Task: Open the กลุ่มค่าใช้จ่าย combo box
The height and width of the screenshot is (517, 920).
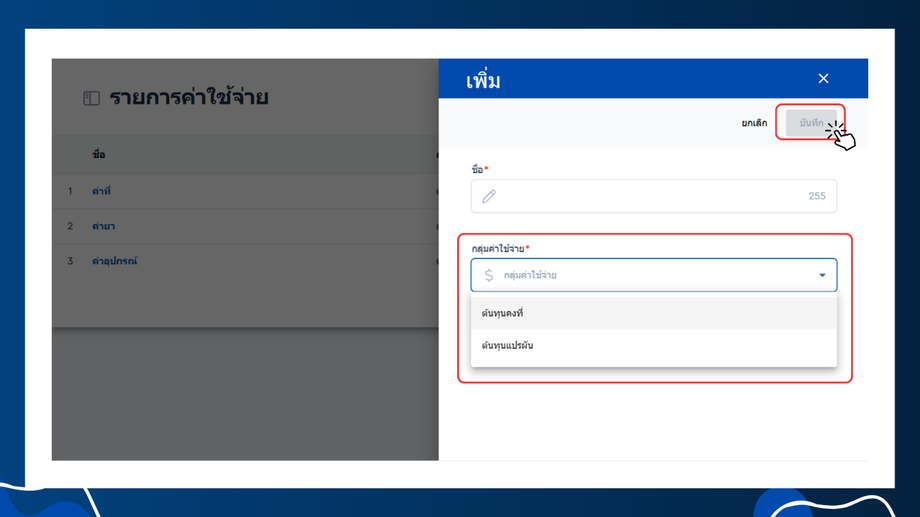Action: coord(654,275)
